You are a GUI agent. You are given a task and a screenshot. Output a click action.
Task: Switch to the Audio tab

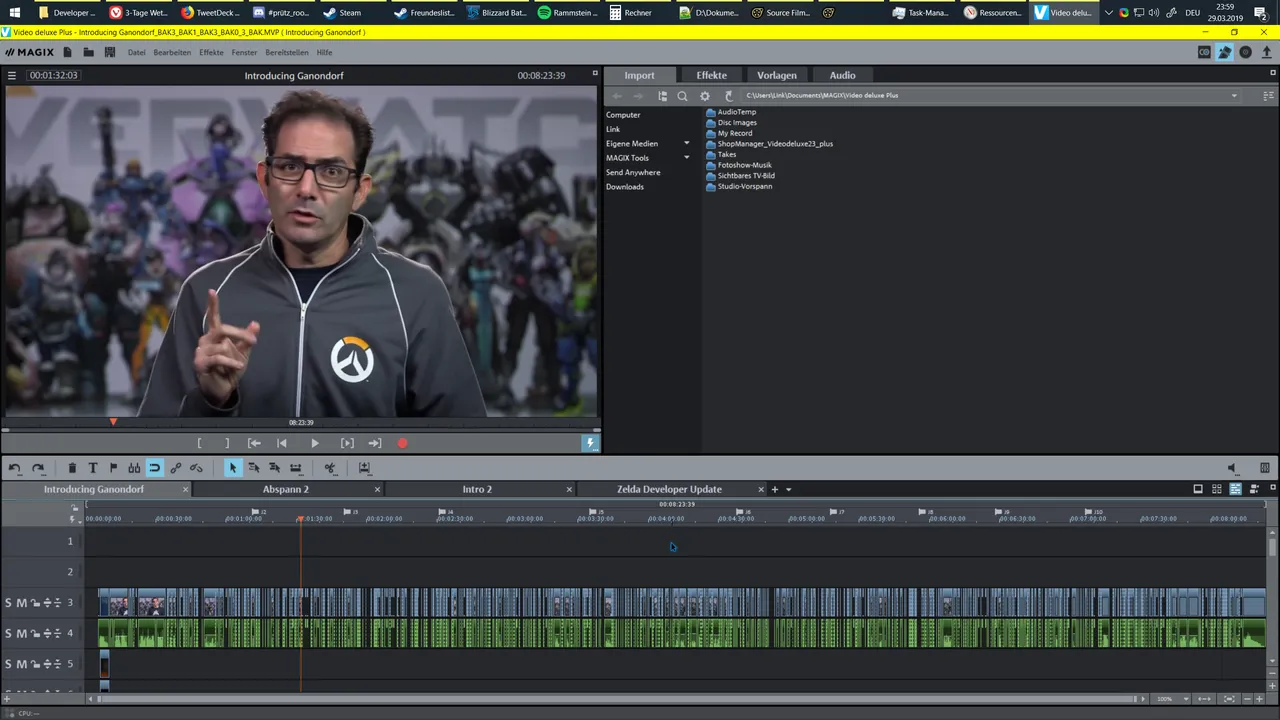tap(842, 75)
